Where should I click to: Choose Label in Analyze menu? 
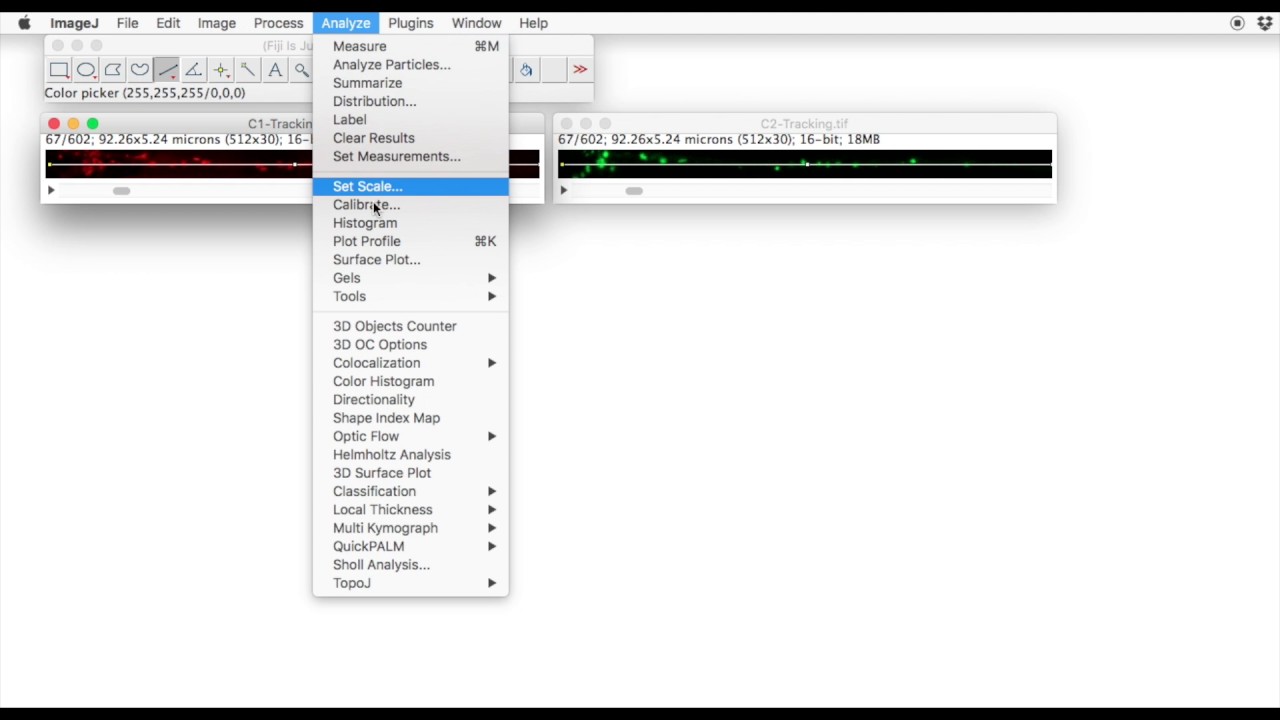[x=410, y=120]
